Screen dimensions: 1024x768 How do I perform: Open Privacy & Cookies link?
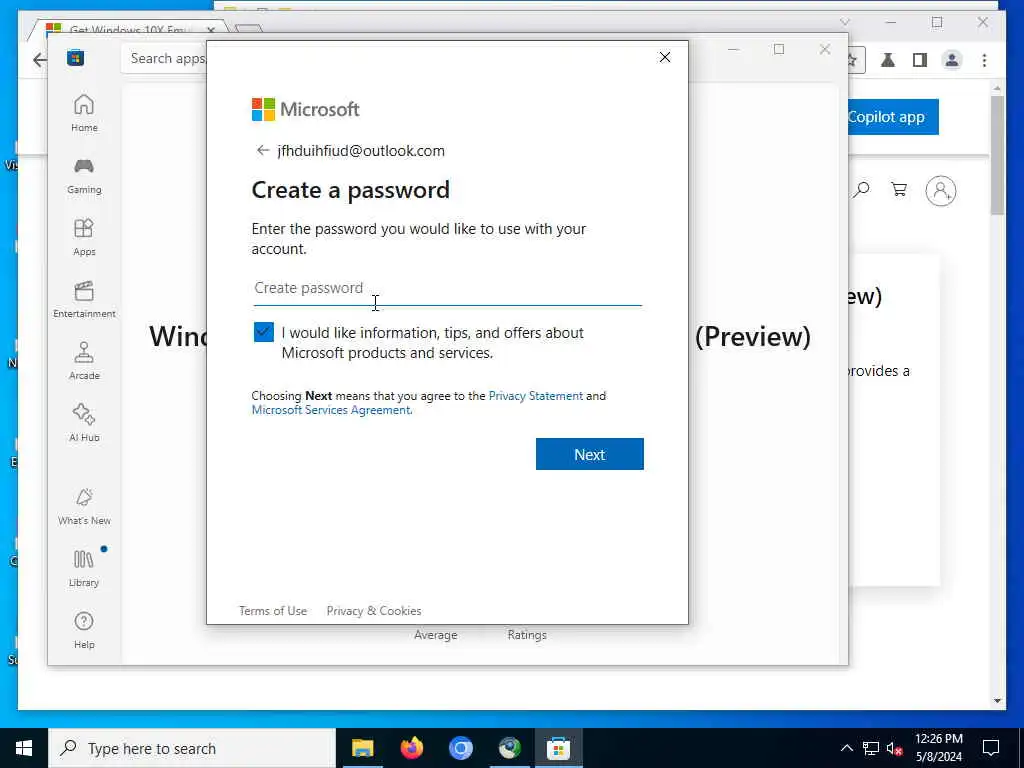point(374,611)
